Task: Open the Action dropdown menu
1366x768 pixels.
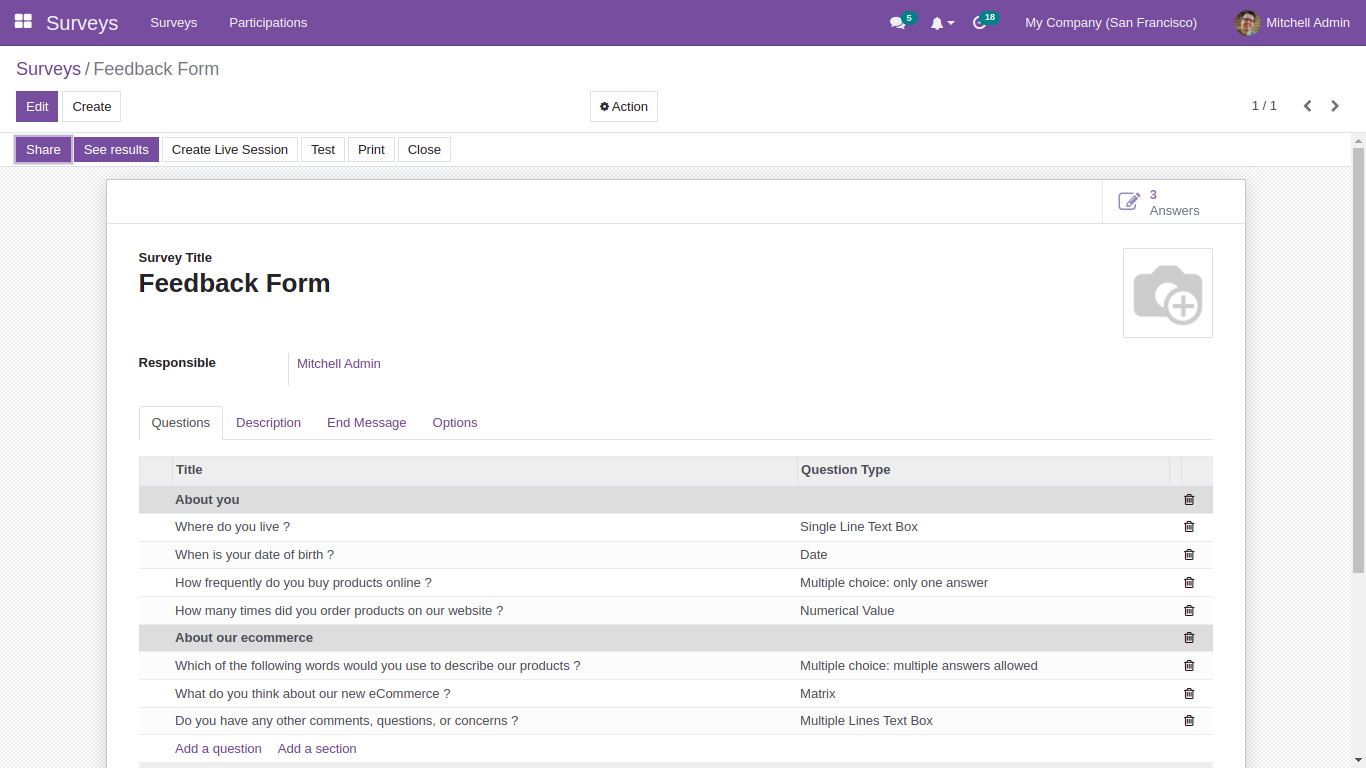Action: 623,106
